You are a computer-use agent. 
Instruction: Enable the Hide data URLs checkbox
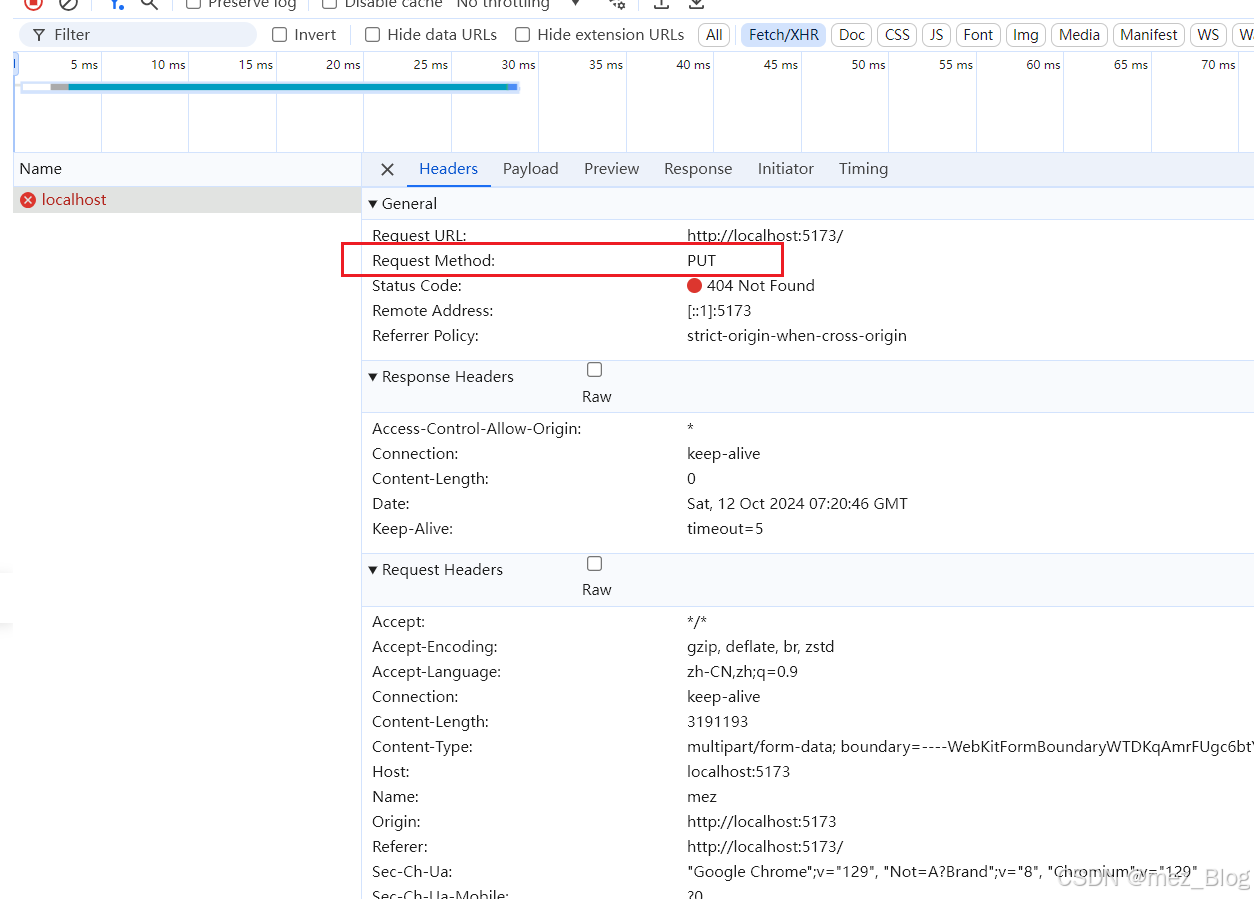[x=372, y=35]
